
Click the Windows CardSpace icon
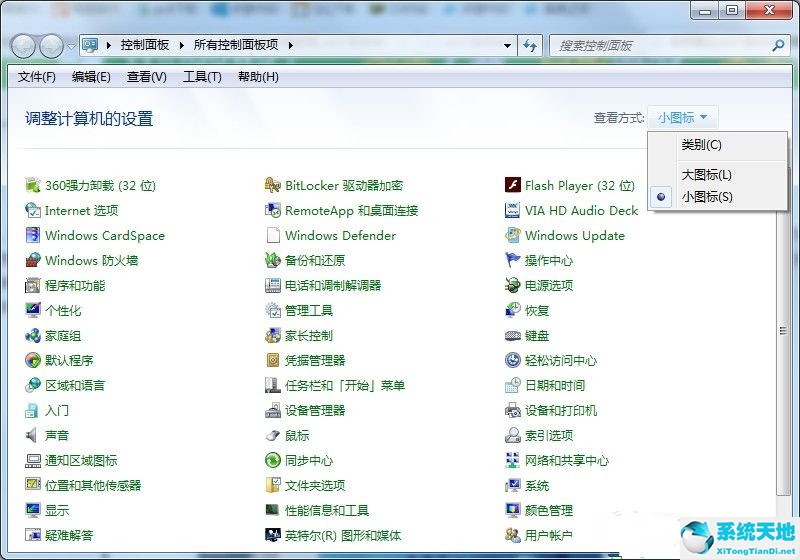point(33,235)
